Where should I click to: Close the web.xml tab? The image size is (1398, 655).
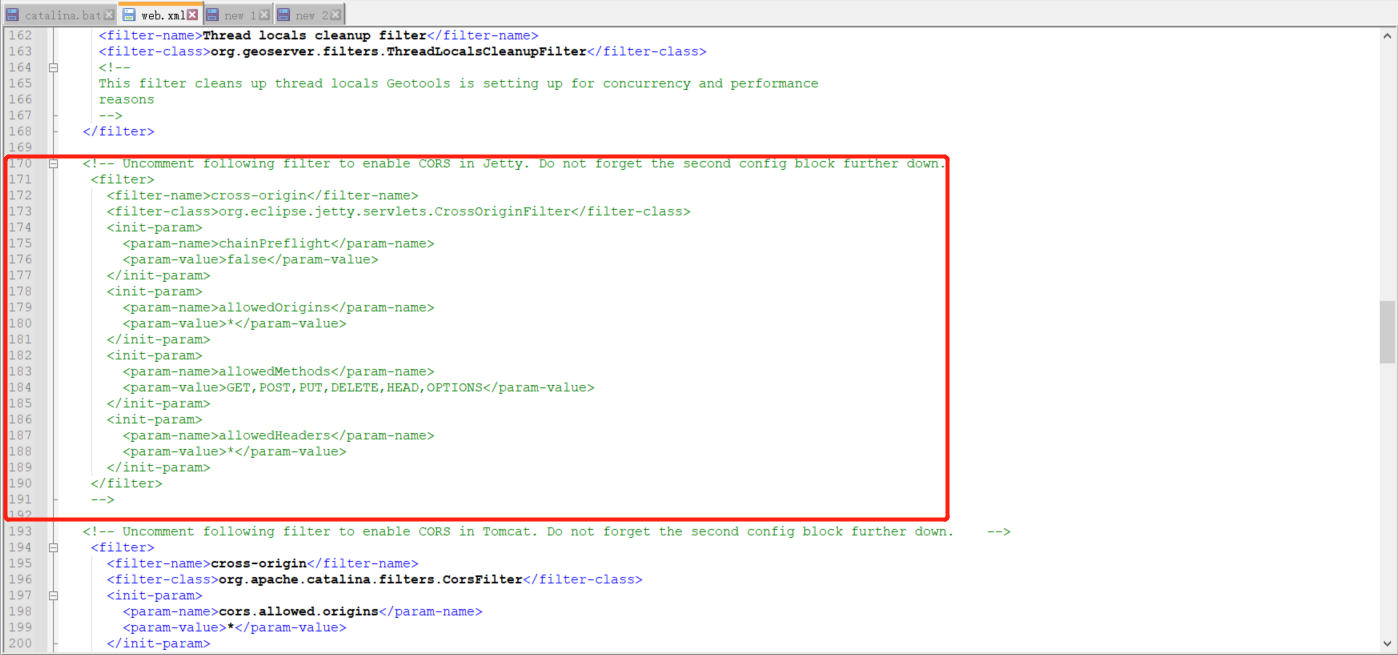point(192,15)
